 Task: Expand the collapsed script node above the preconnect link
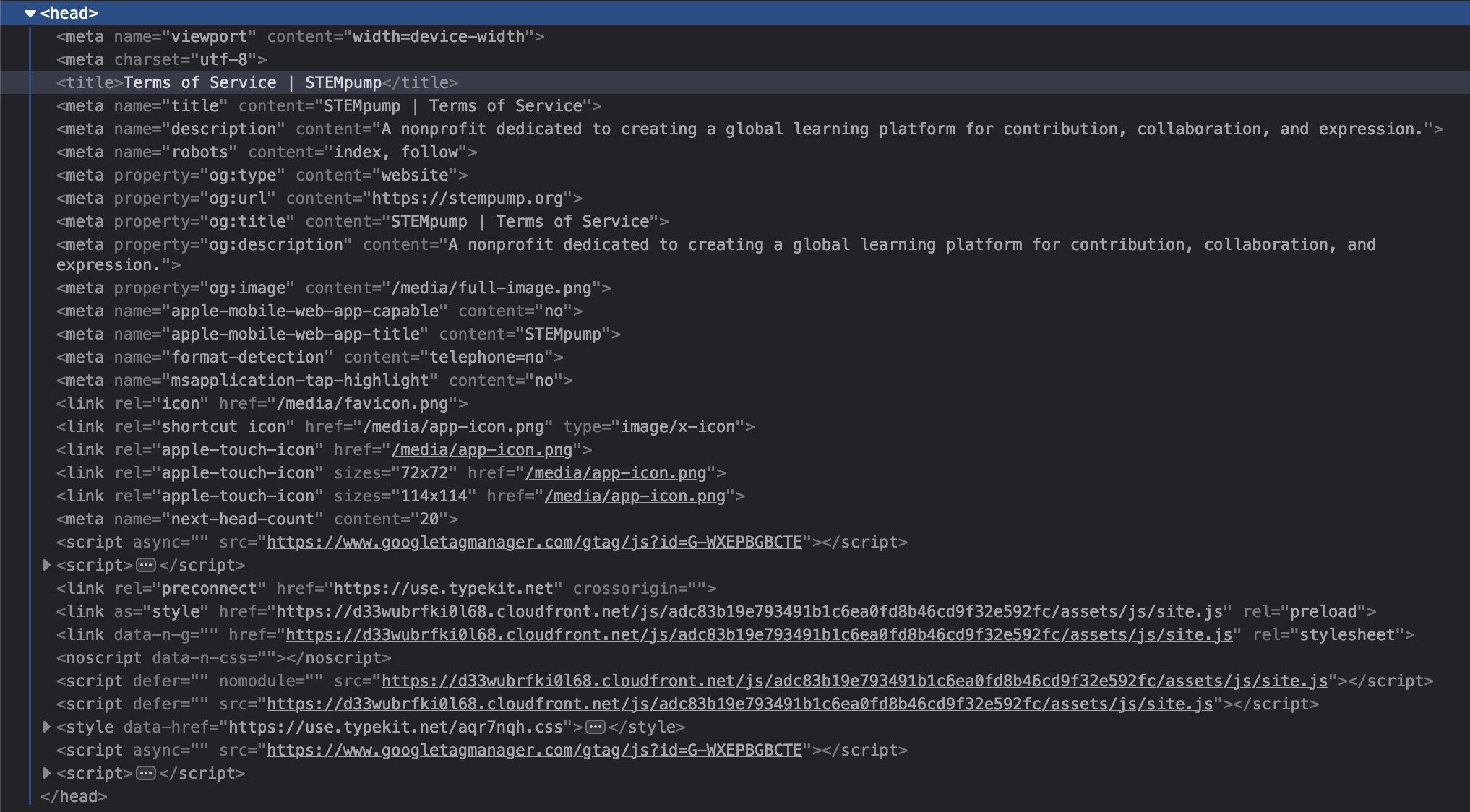click(x=47, y=565)
